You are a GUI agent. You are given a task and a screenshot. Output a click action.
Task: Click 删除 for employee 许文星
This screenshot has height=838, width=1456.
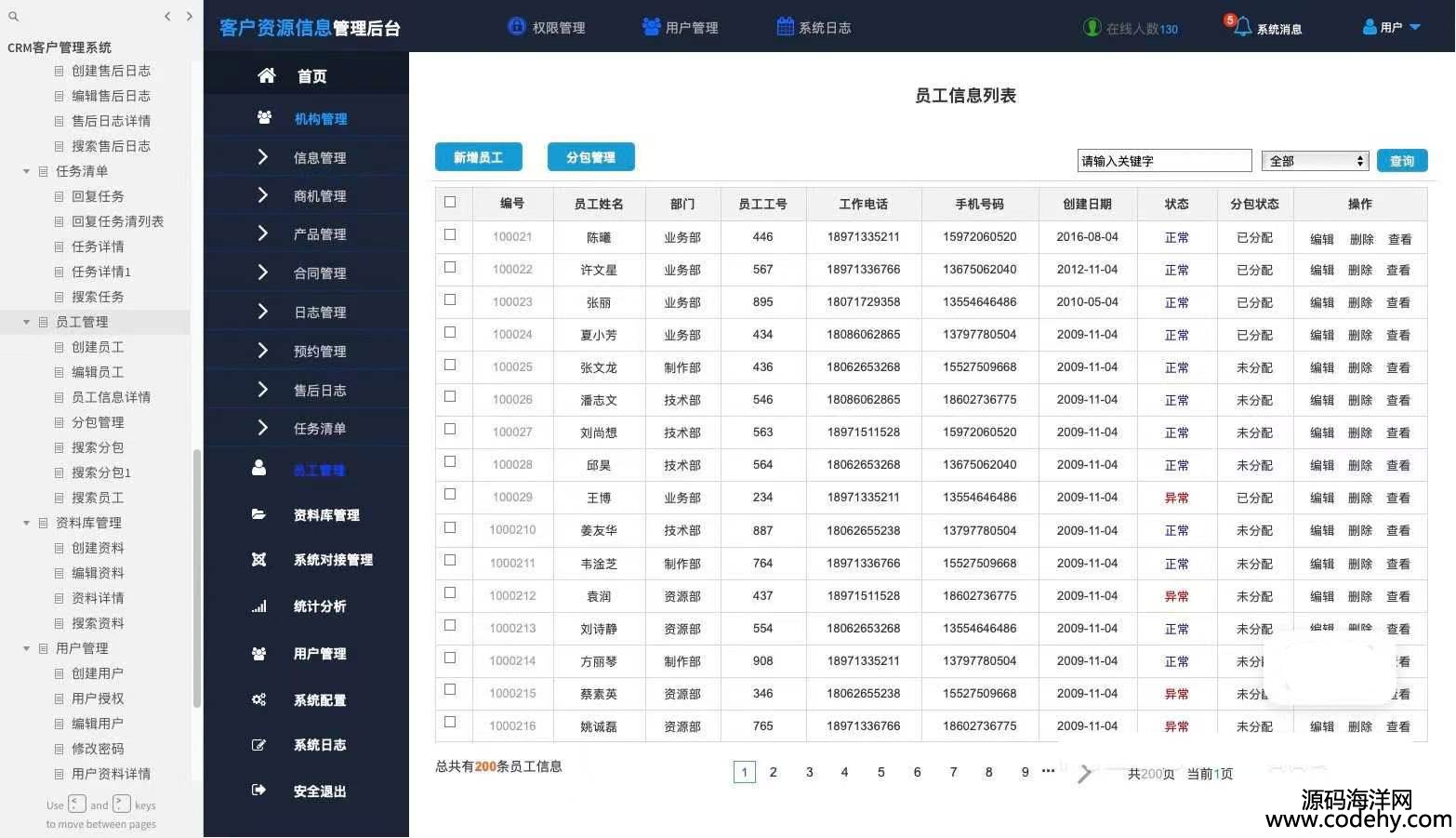click(x=1360, y=270)
